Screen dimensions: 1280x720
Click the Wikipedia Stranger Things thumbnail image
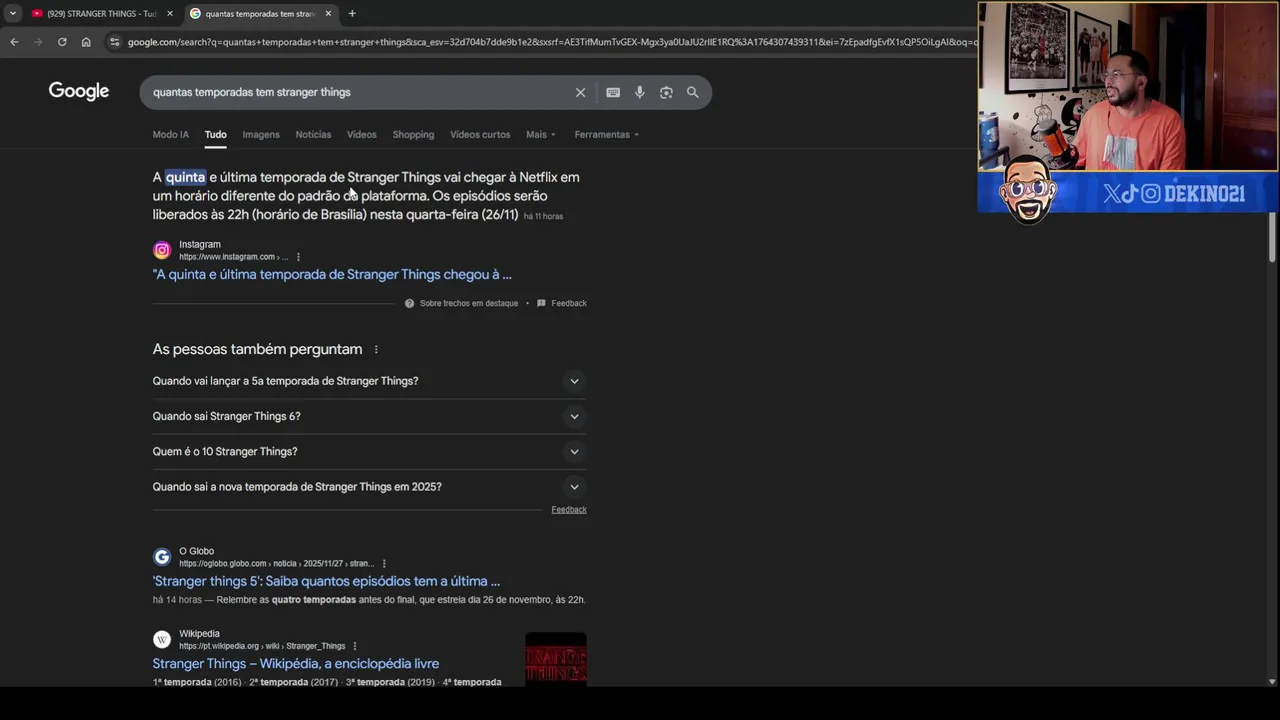coord(556,660)
